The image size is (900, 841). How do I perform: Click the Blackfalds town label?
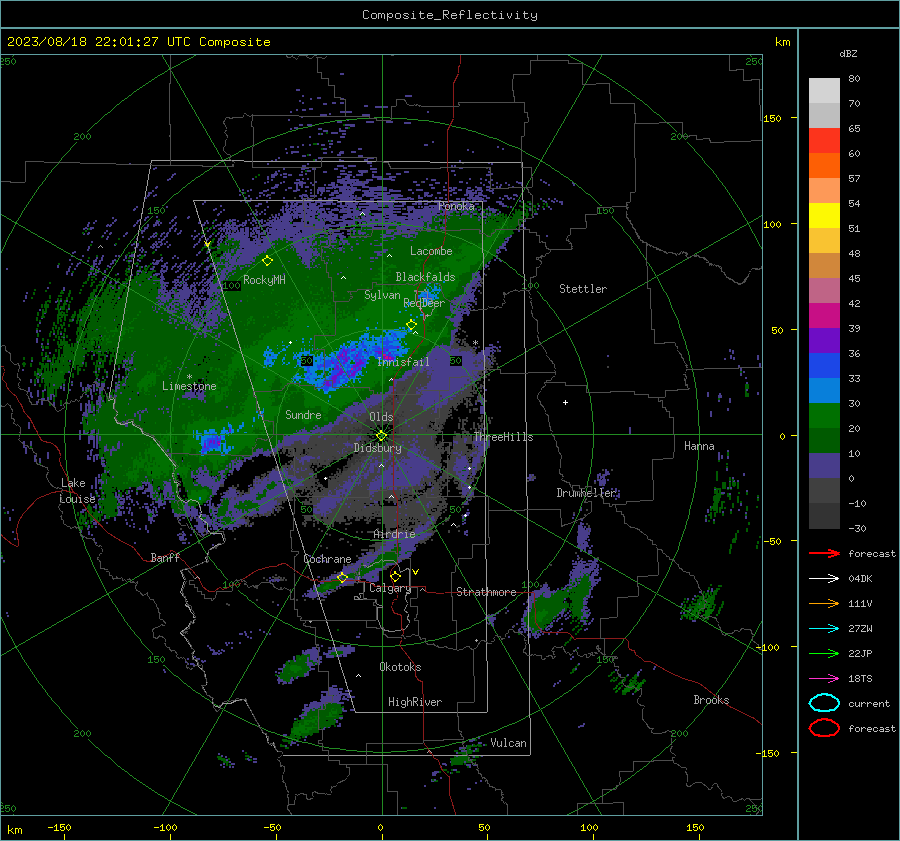coord(425,277)
